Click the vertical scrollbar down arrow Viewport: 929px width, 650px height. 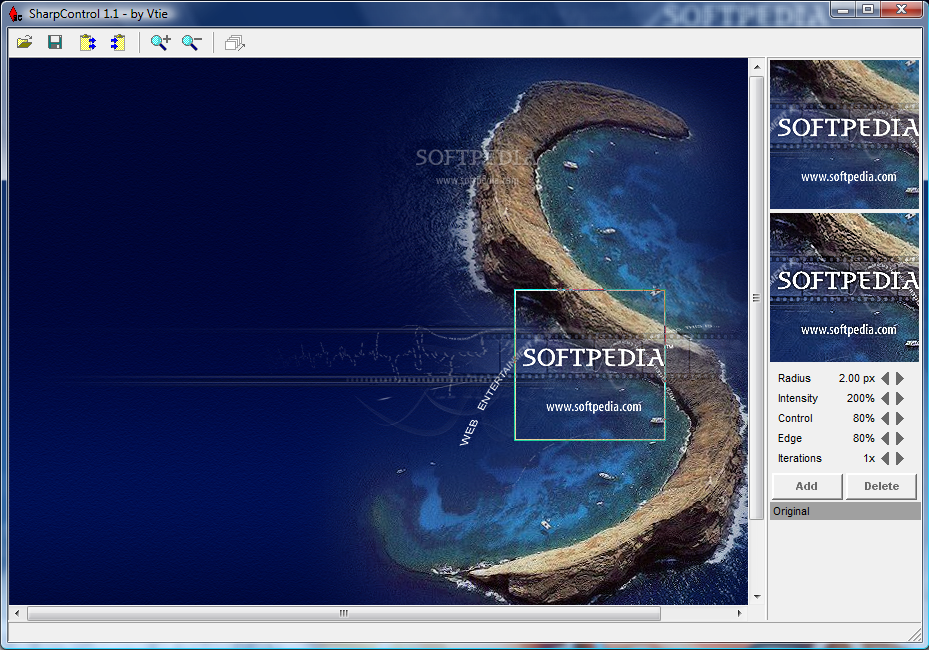(x=757, y=597)
